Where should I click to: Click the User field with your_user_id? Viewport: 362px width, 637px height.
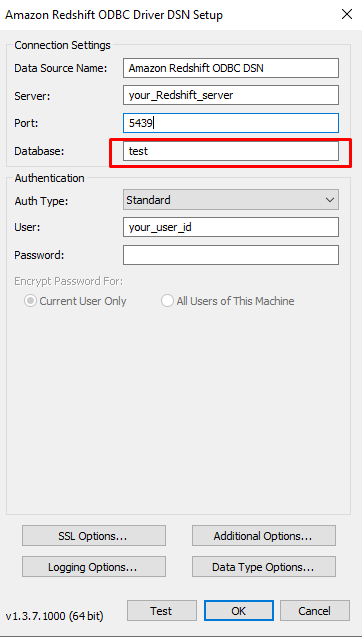[231, 227]
